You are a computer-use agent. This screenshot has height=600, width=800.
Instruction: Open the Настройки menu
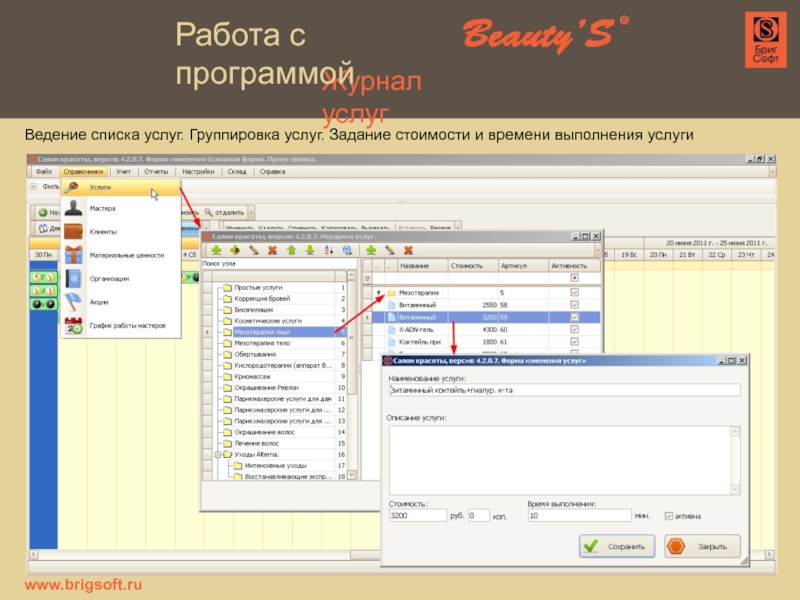point(198,172)
